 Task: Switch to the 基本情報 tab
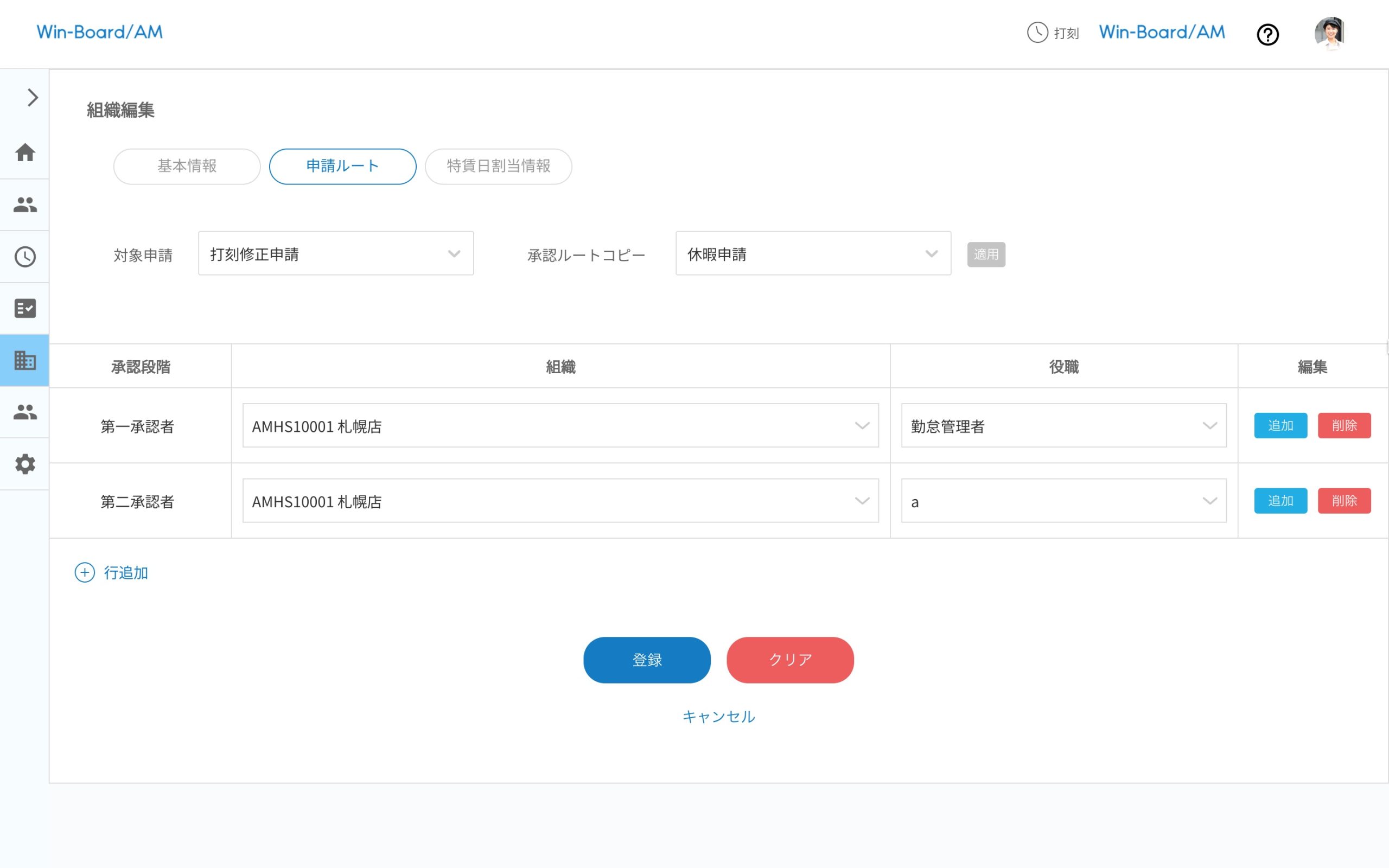(x=186, y=167)
